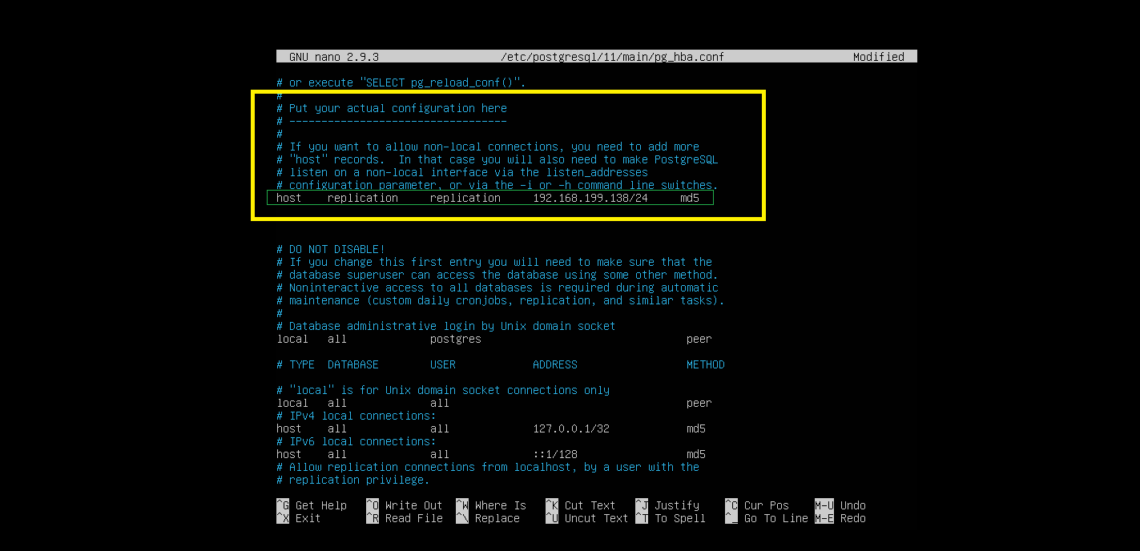Click the ^K Cut Text shortcut
1140x551 pixels.
click(581, 505)
